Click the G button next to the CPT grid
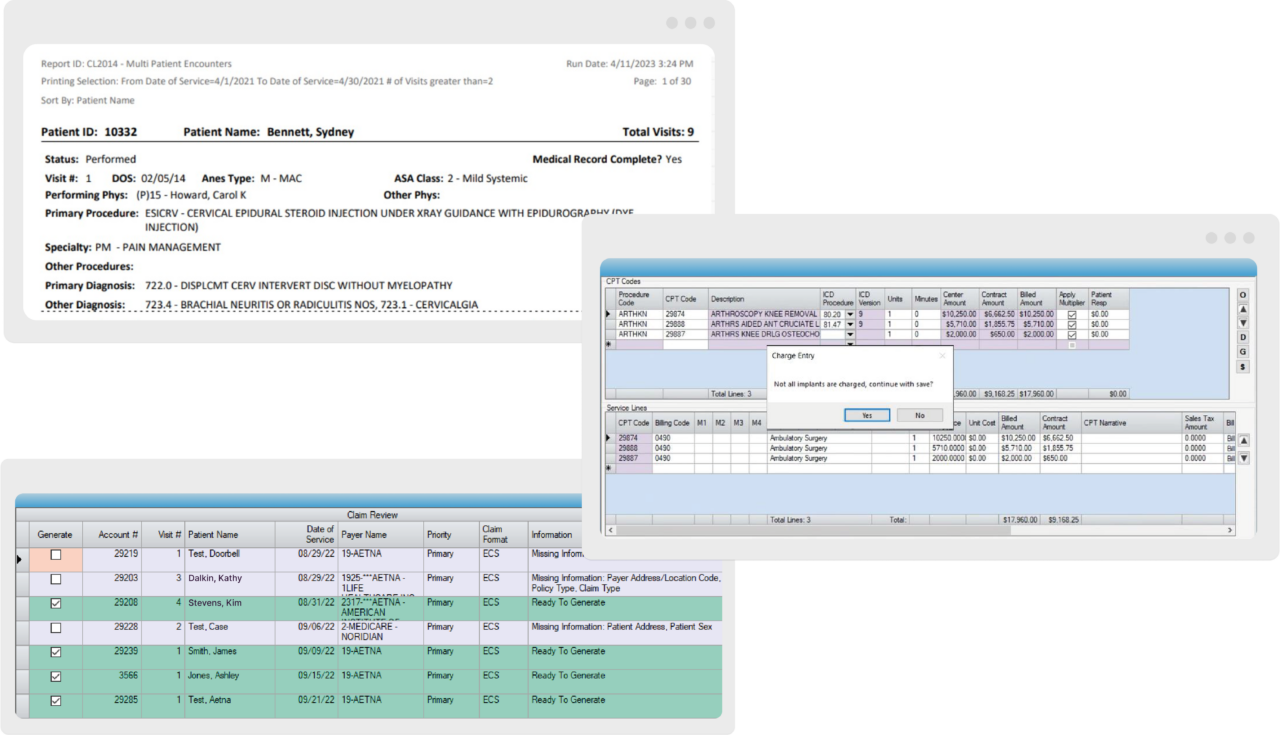 point(1241,348)
